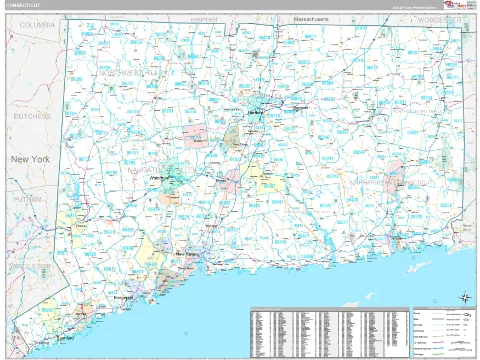Open the ZIP code index table

click(x=330, y=332)
